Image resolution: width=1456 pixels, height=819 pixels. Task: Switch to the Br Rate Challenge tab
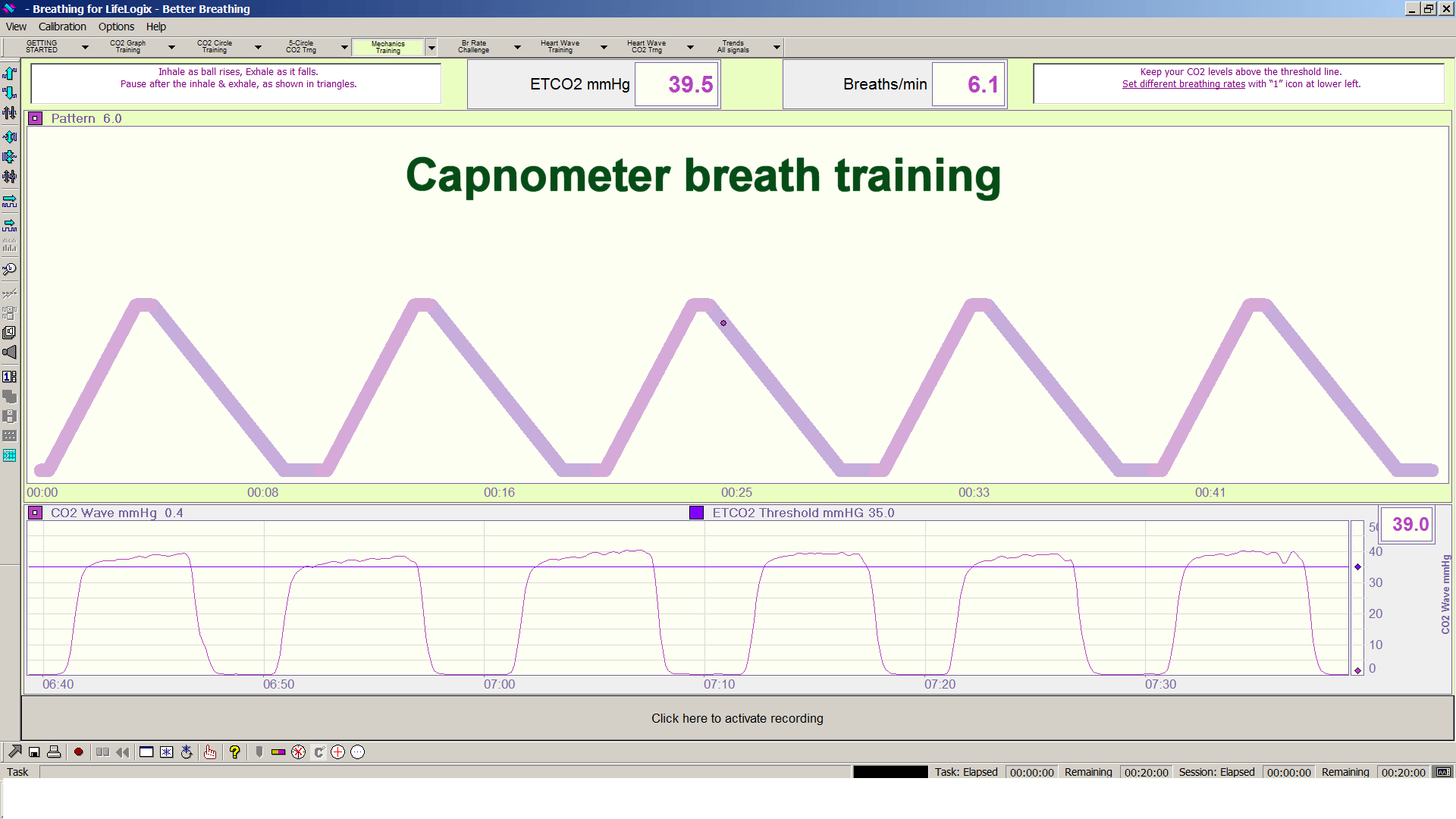pyautogui.click(x=474, y=47)
